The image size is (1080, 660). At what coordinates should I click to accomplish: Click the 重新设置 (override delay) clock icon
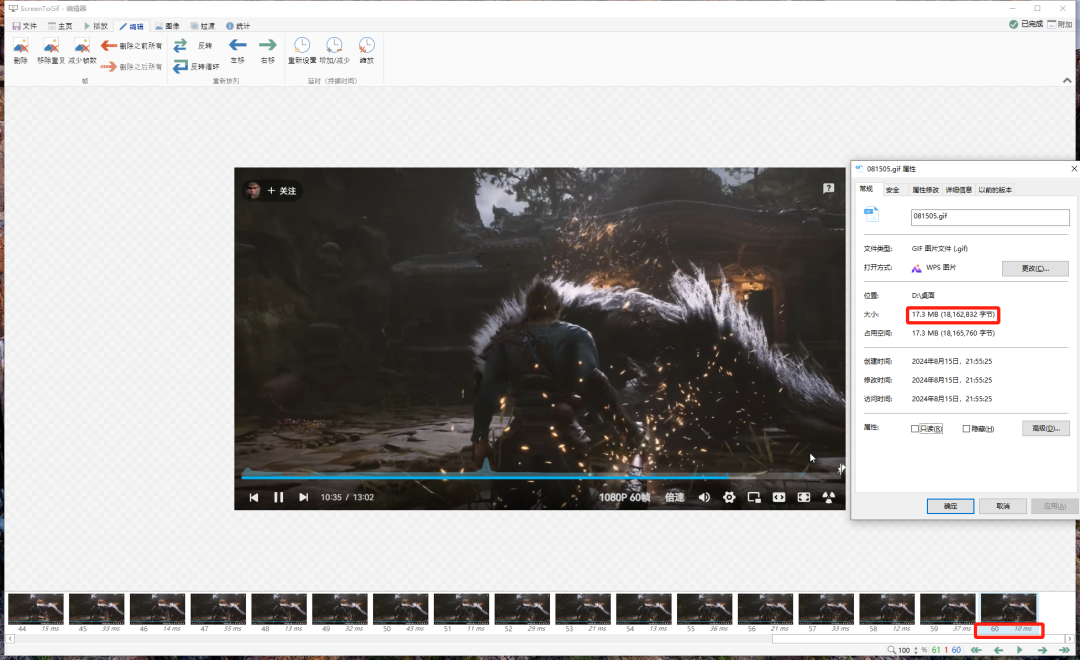(302, 45)
